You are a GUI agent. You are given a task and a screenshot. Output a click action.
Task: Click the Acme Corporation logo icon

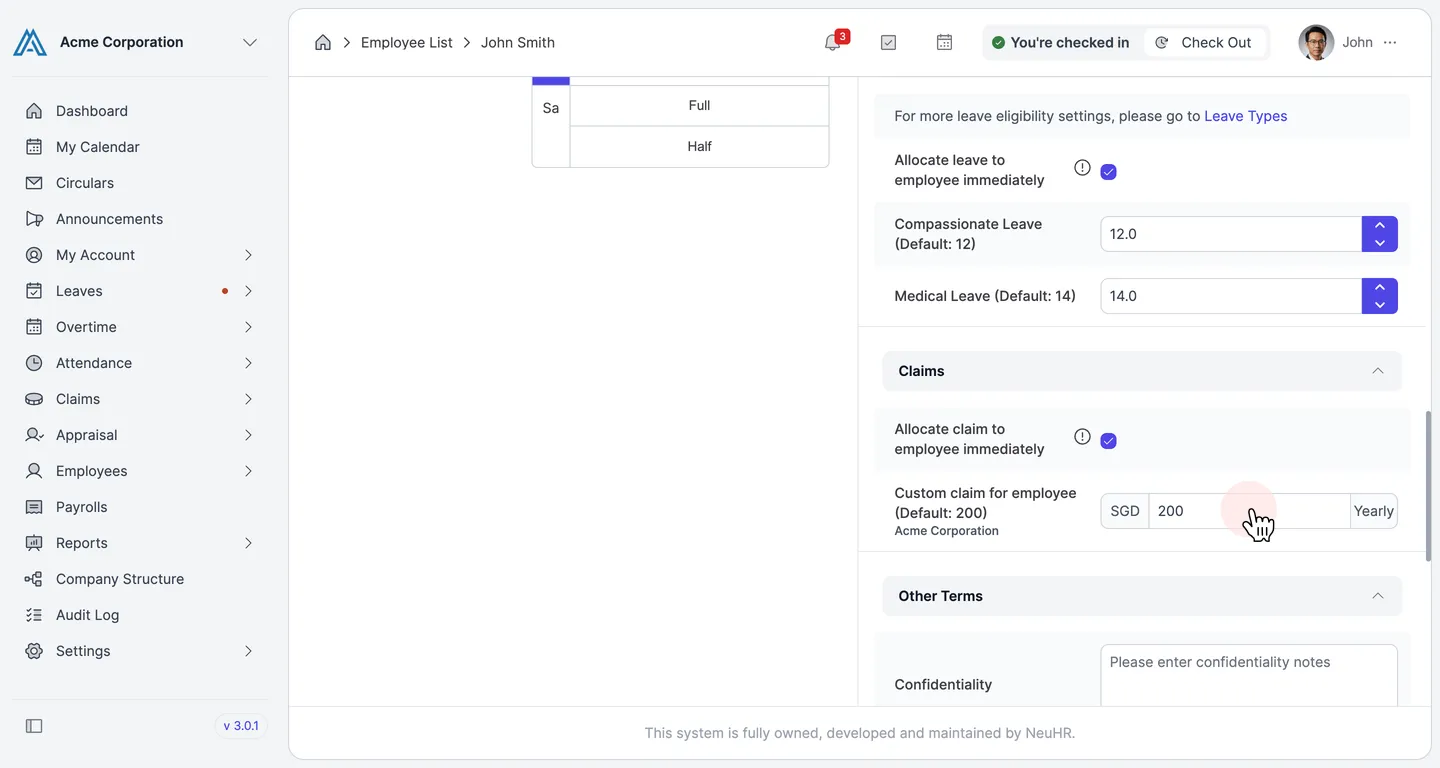[x=30, y=42]
